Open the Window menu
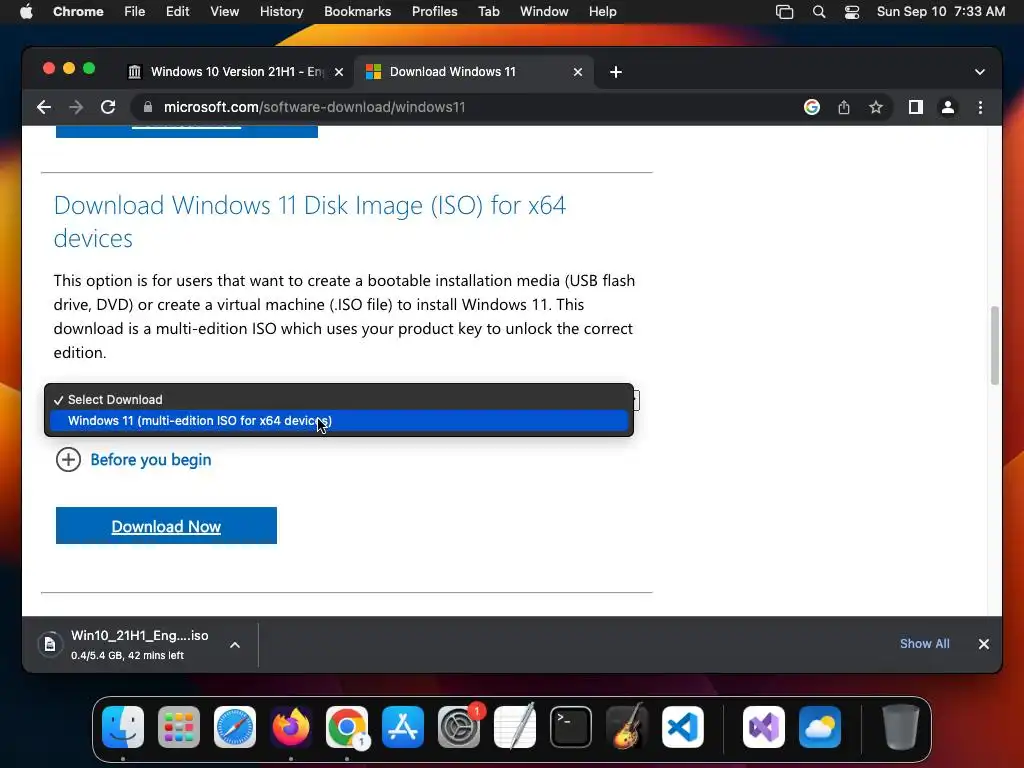The image size is (1024, 768). (544, 12)
